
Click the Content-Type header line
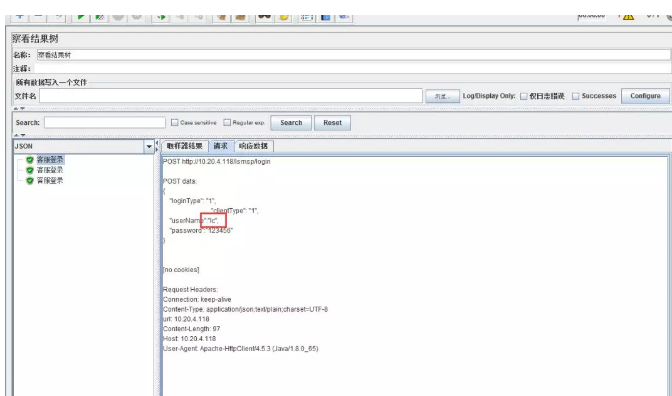coord(245,309)
